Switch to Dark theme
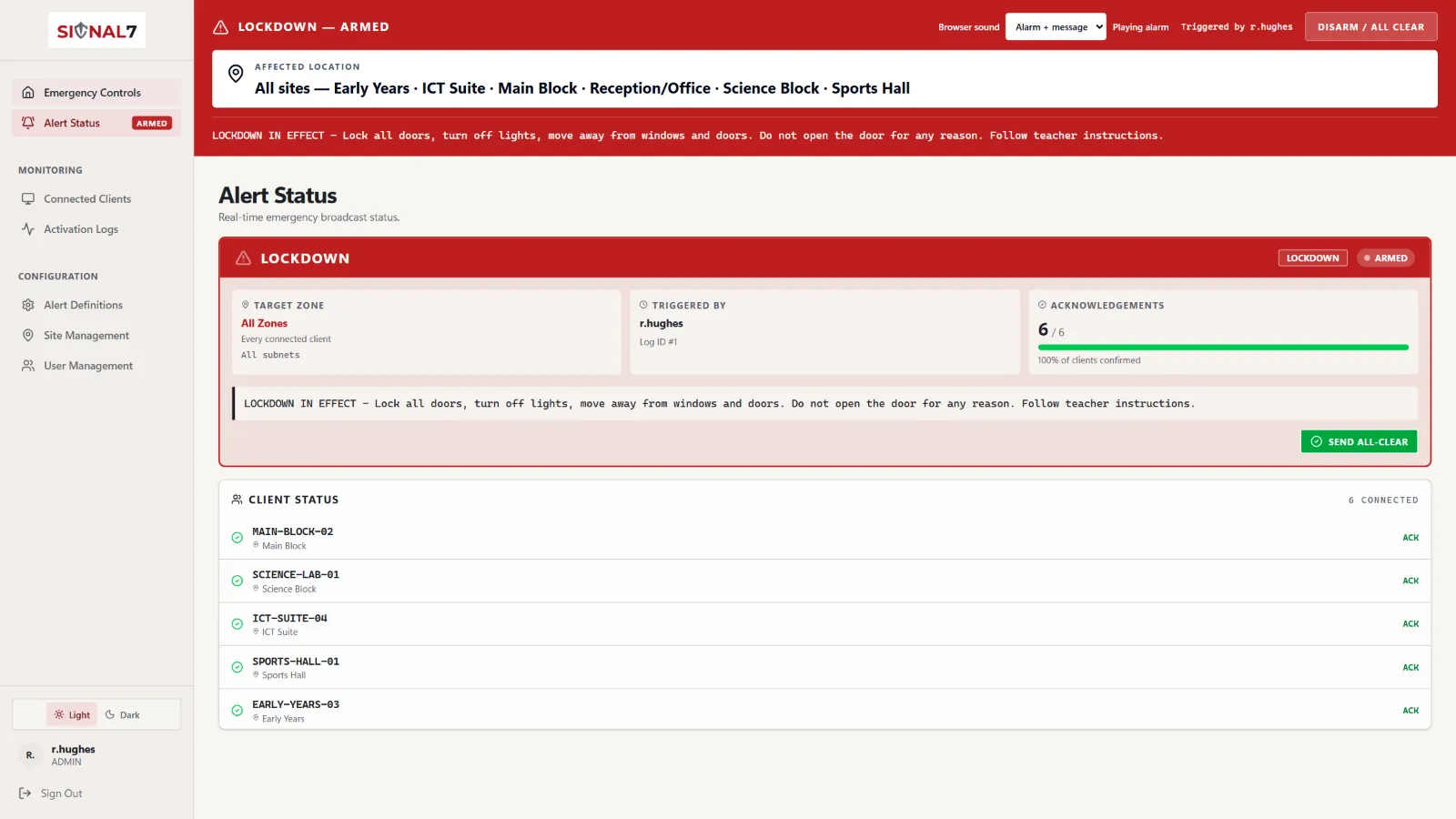The width and height of the screenshot is (1456, 819). coord(123,715)
